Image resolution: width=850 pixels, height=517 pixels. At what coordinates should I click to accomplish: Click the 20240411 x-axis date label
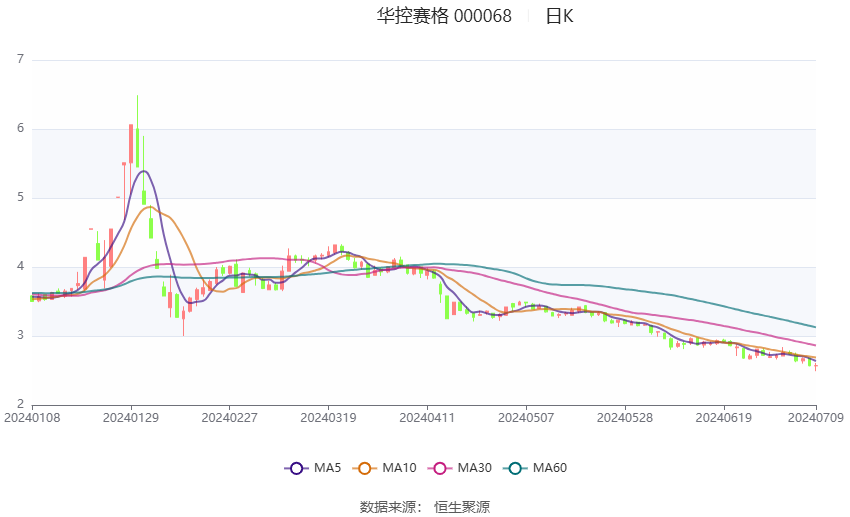[x=427, y=418]
